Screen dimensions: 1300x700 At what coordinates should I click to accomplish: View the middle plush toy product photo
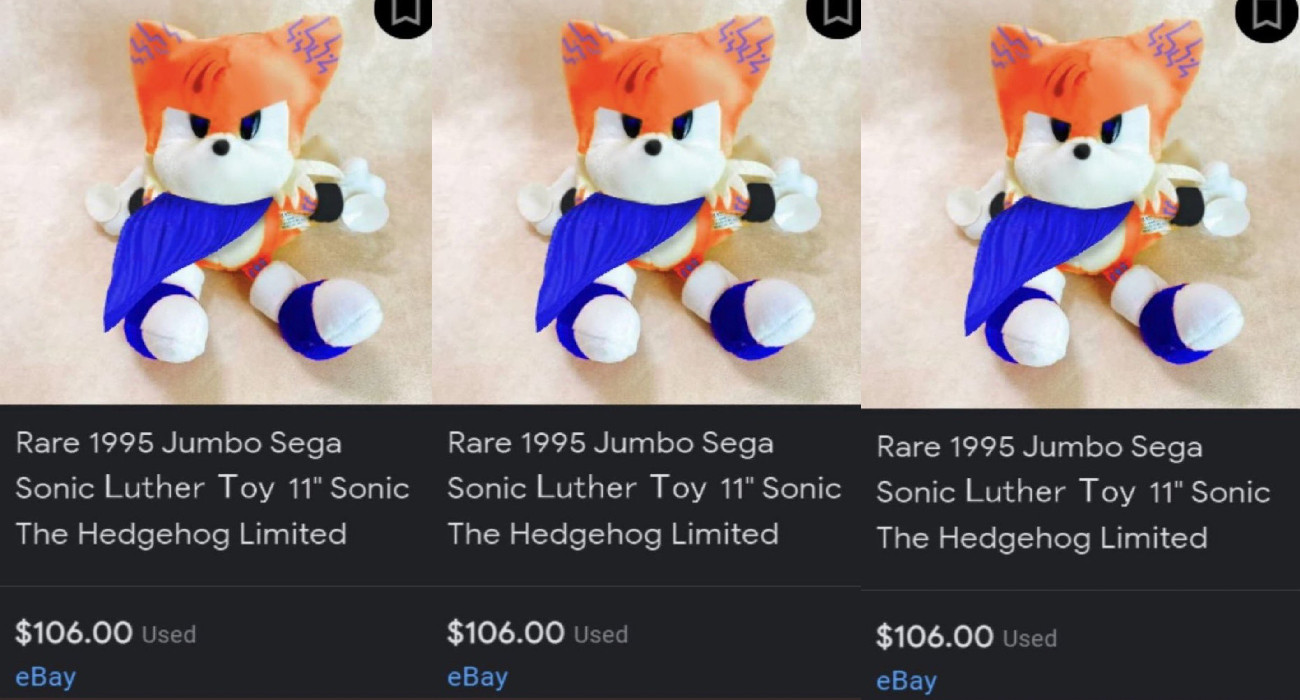[x=646, y=202]
